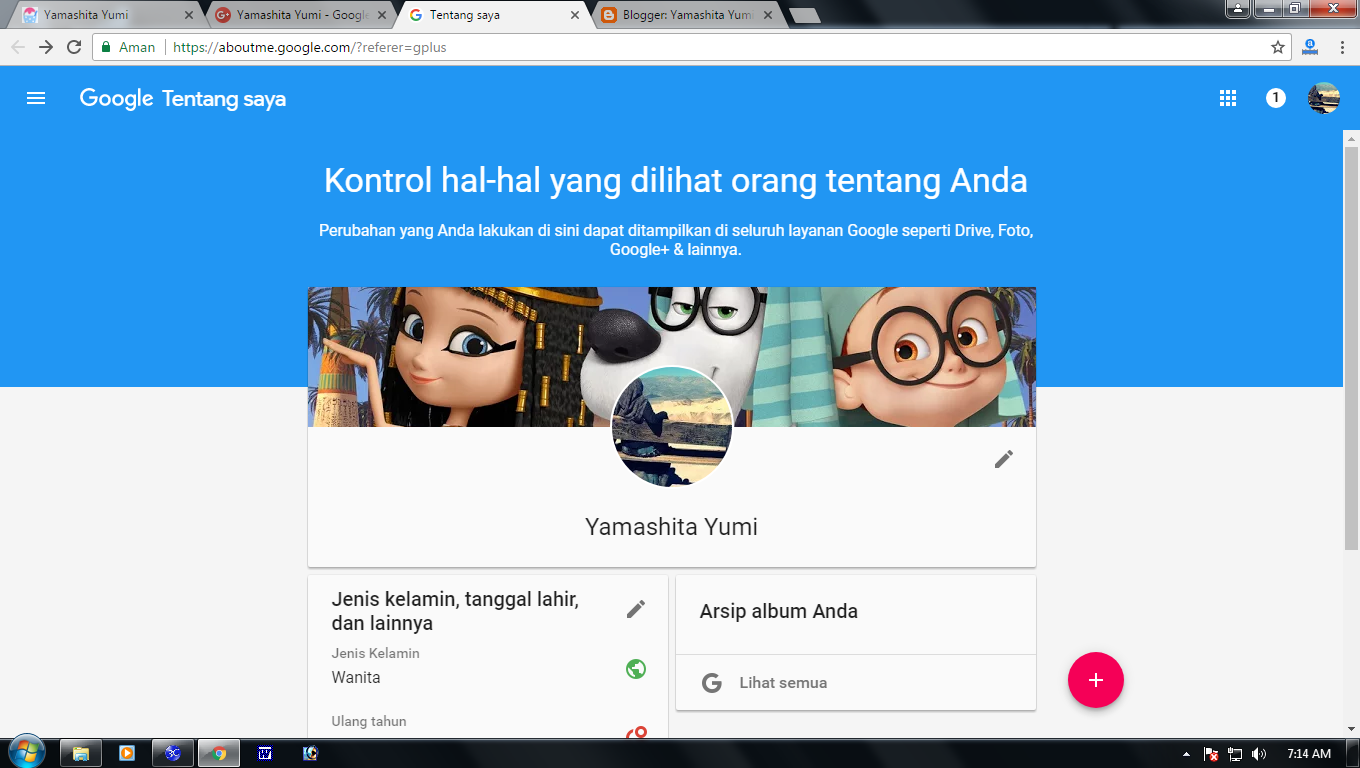This screenshot has width=1360, height=768.
Task: Click the blue browser extension icon
Action: 1310,46
